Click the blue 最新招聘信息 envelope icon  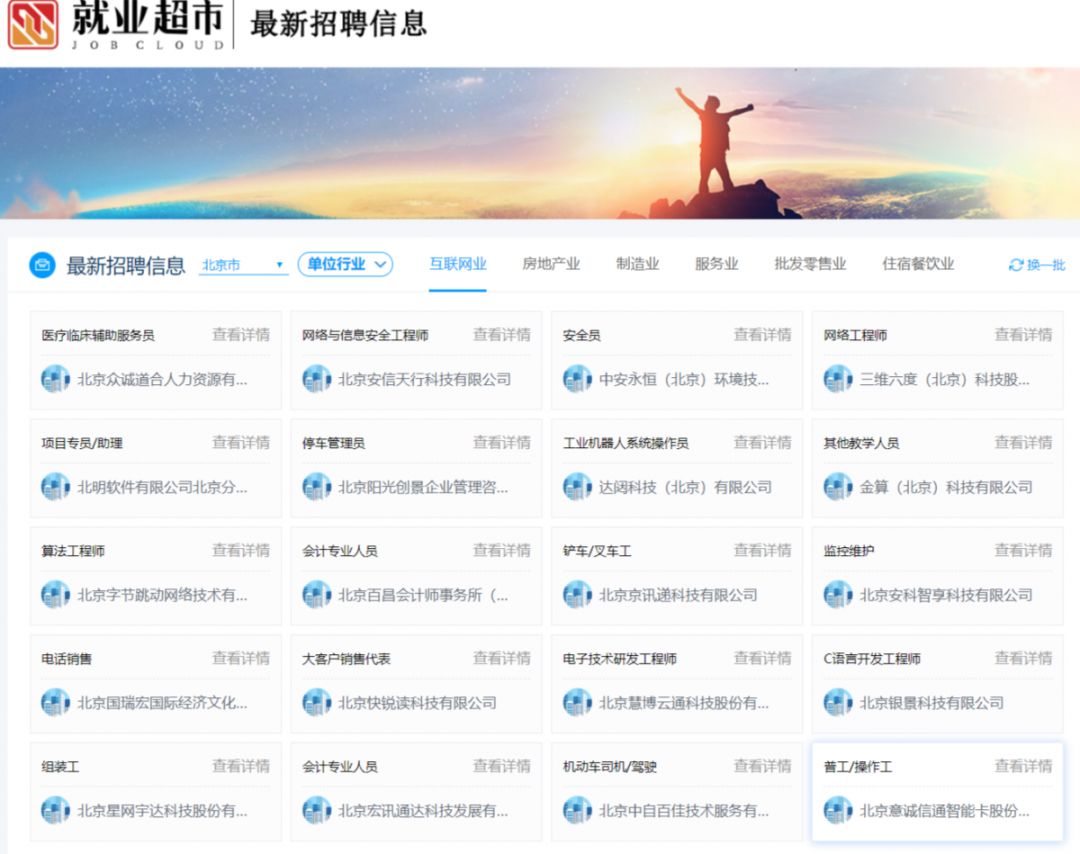(x=42, y=265)
